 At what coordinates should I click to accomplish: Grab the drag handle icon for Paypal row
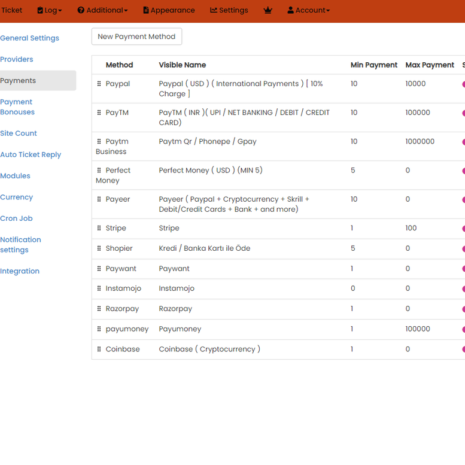99,84
